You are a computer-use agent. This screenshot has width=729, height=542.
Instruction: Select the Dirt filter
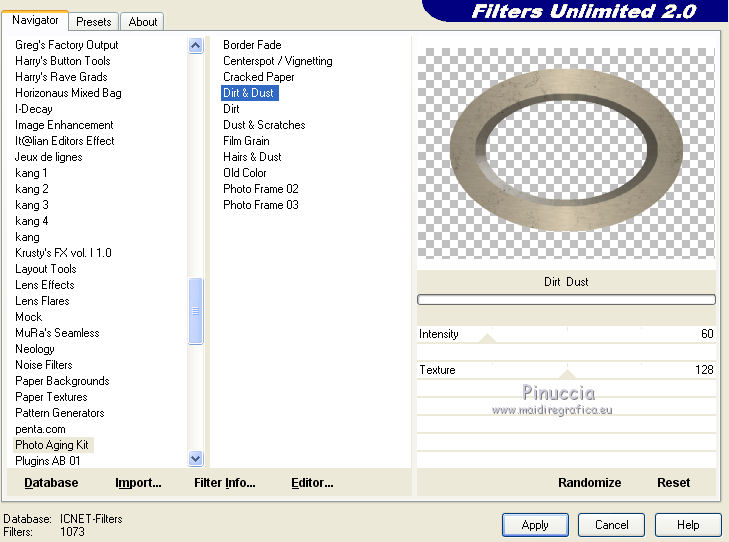click(x=231, y=109)
